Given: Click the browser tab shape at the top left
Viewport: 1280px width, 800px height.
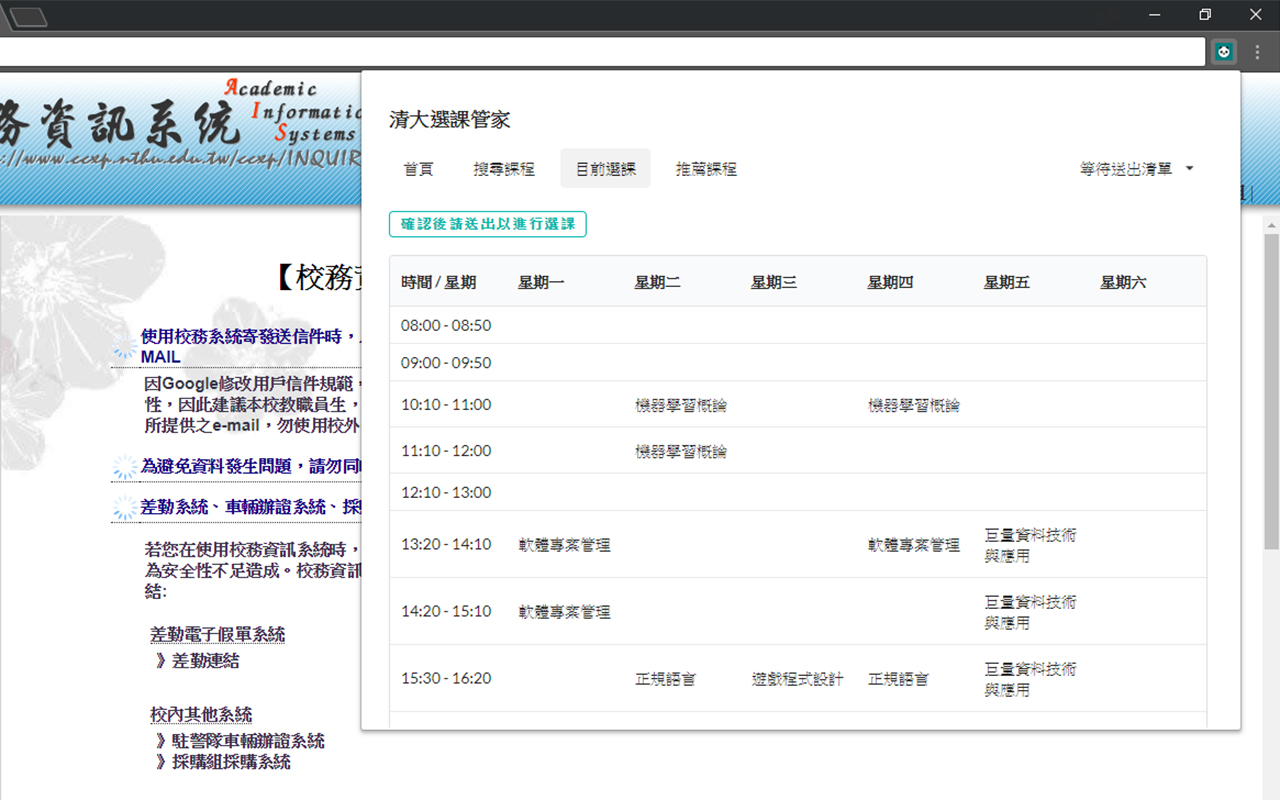Looking at the screenshot, I should (28, 17).
